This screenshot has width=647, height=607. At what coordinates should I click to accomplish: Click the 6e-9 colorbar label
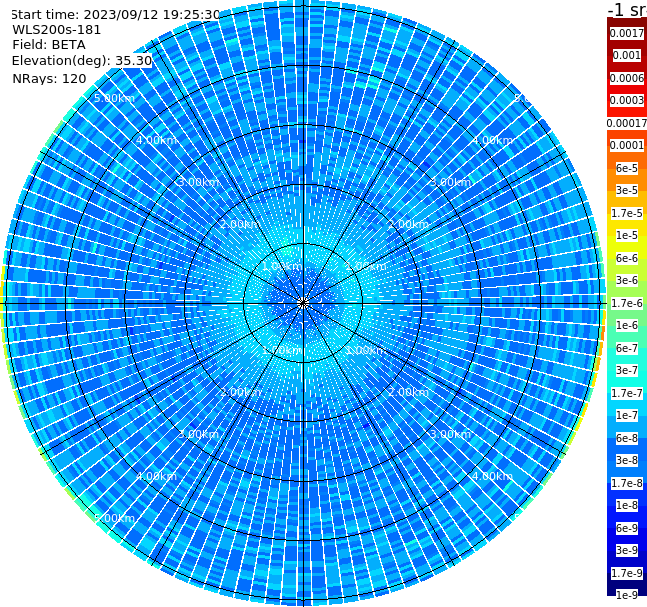coord(627,528)
